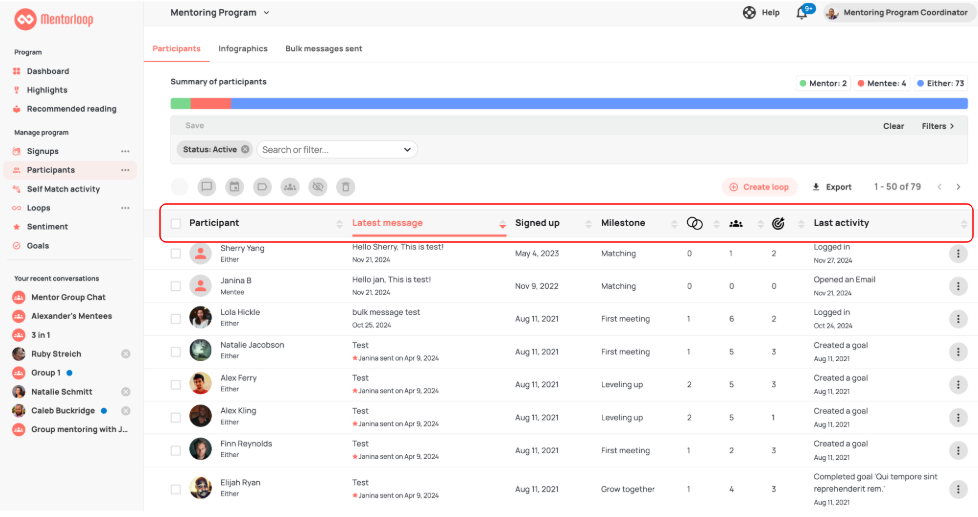Switch to the Infographics tab
Screen dimensions: 978x517
[x=243, y=49]
